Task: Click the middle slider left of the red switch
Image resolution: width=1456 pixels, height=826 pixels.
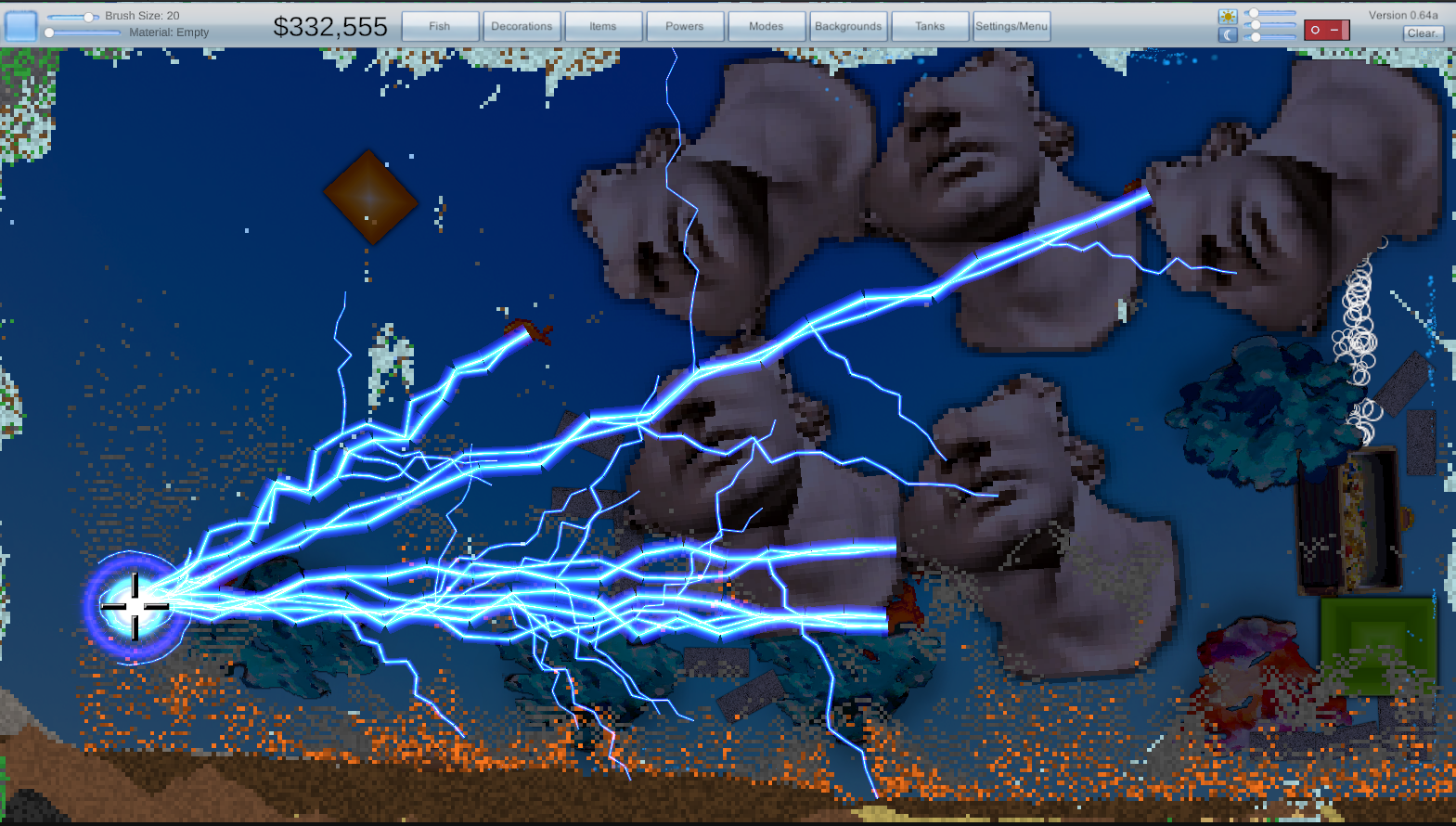Action: [1269, 25]
